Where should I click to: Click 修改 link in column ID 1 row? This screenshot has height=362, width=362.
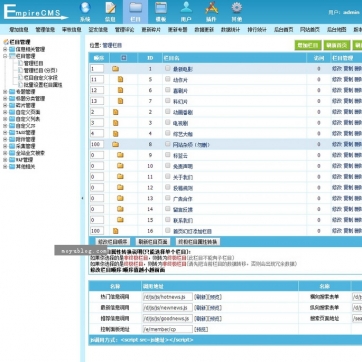[336, 69]
